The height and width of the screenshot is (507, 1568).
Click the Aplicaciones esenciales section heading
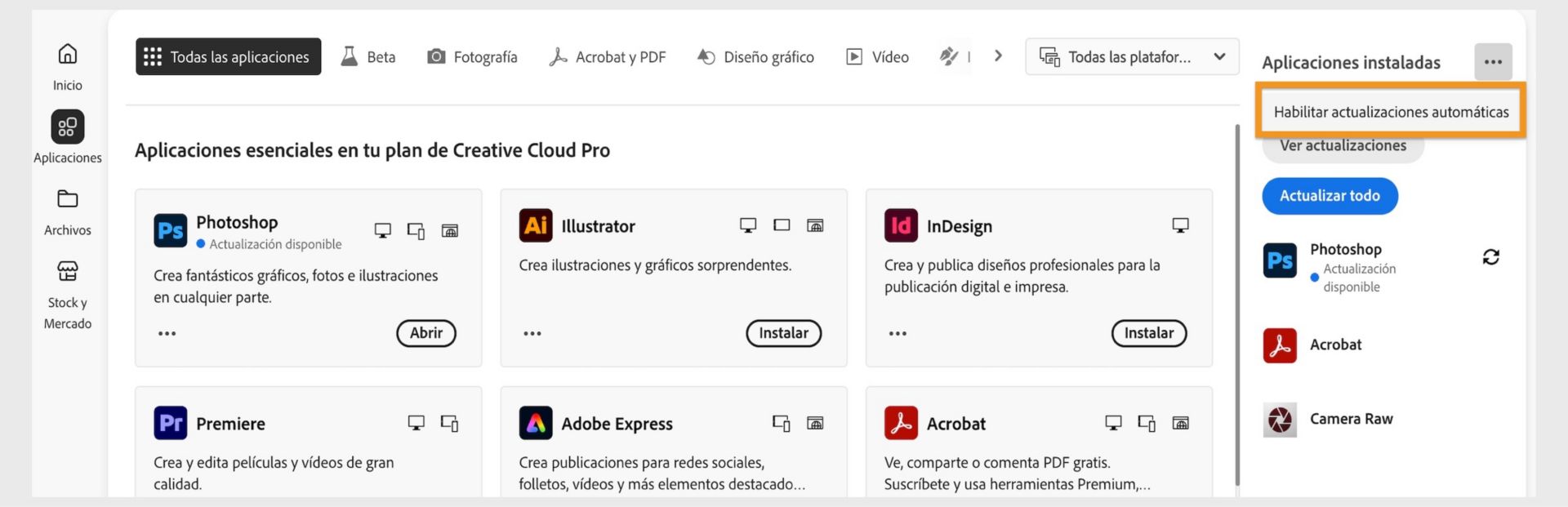point(372,150)
